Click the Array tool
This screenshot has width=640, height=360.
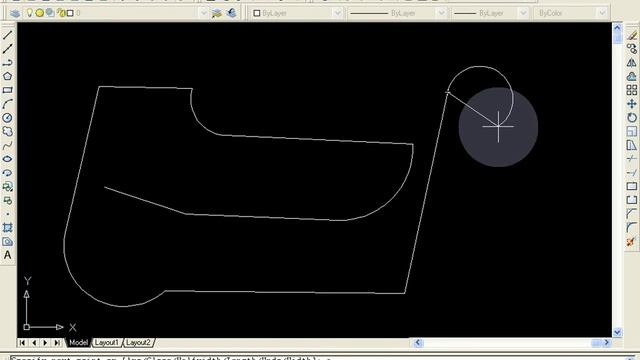click(x=632, y=90)
